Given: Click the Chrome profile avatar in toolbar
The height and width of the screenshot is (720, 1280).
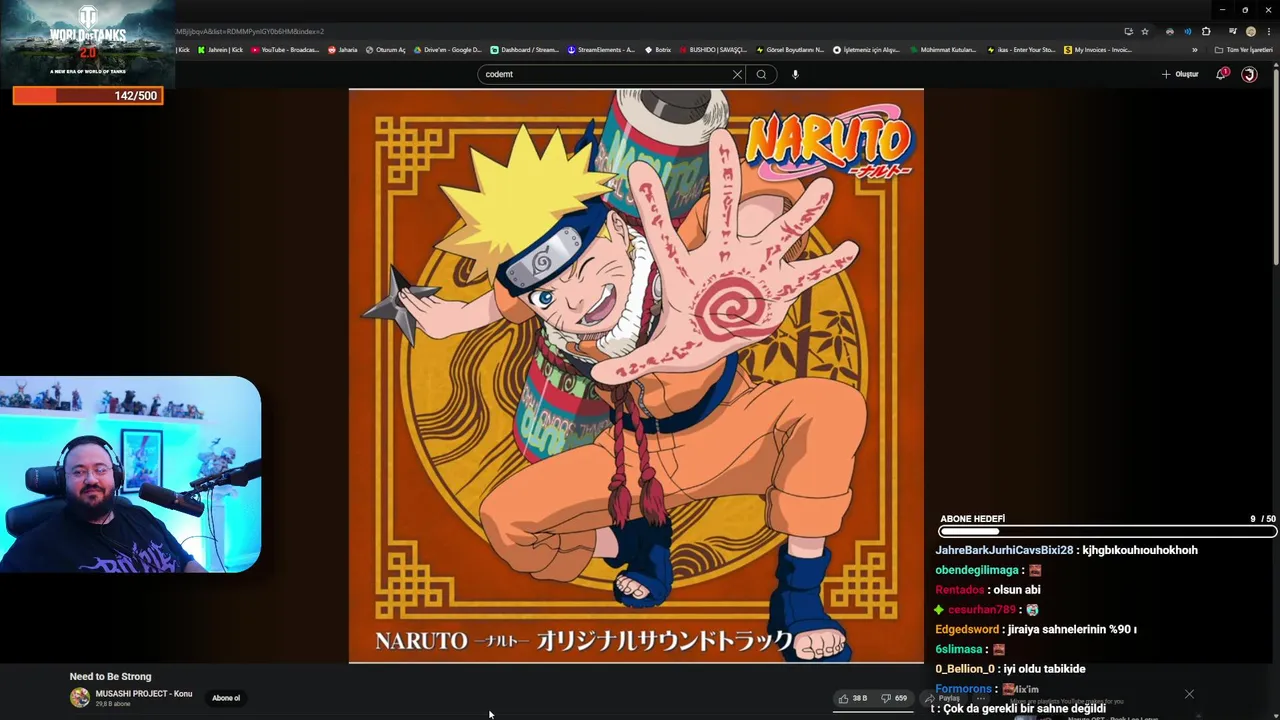Looking at the screenshot, I should tap(1250, 31).
